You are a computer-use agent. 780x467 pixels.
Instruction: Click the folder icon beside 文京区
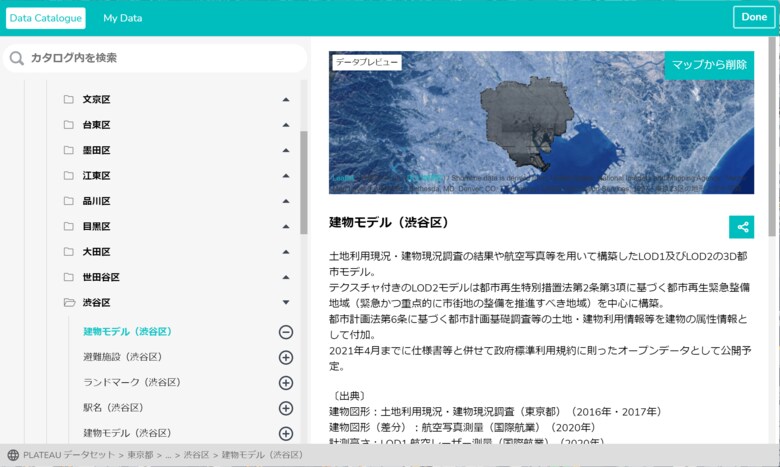coord(69,99)
